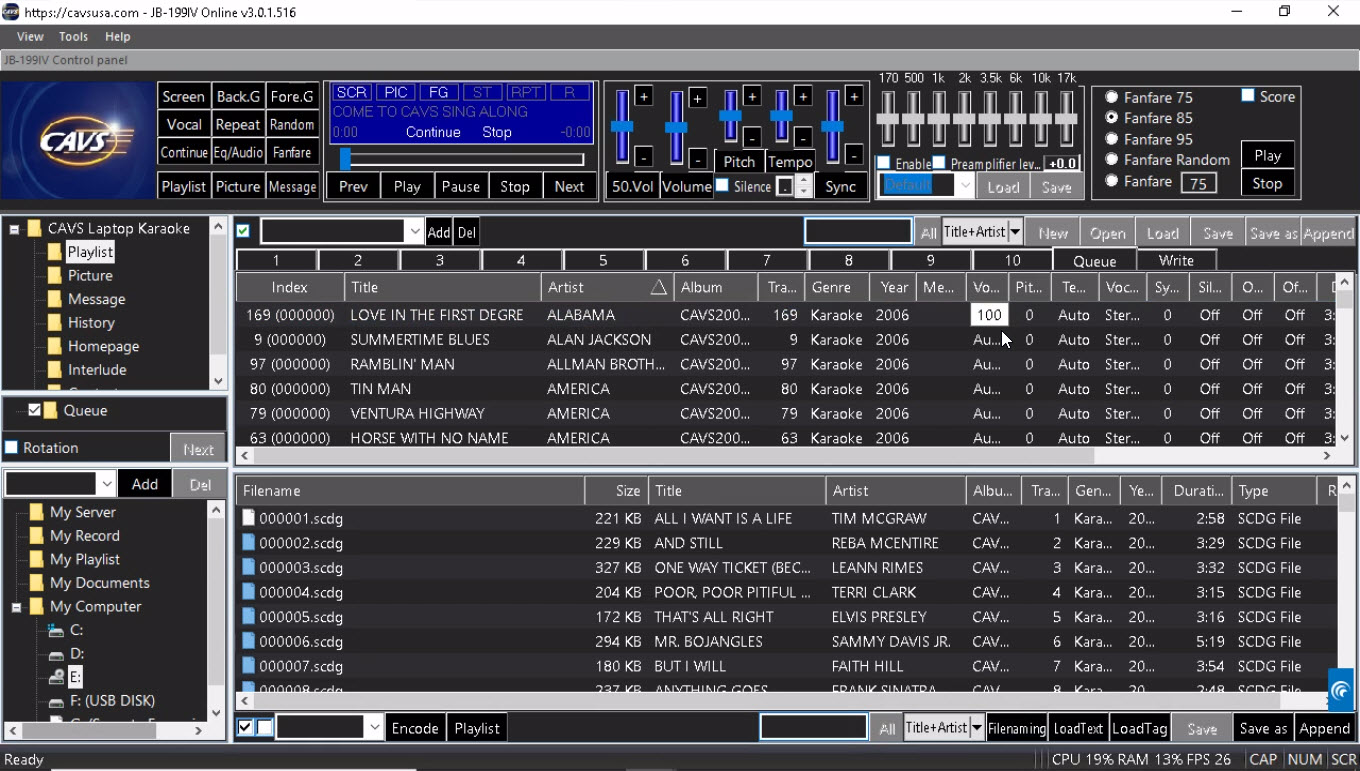Click the 170 Hz equalizer slider
This screenshot has width=1360, height=771.
pyautogui.click(x=888, y=118)
